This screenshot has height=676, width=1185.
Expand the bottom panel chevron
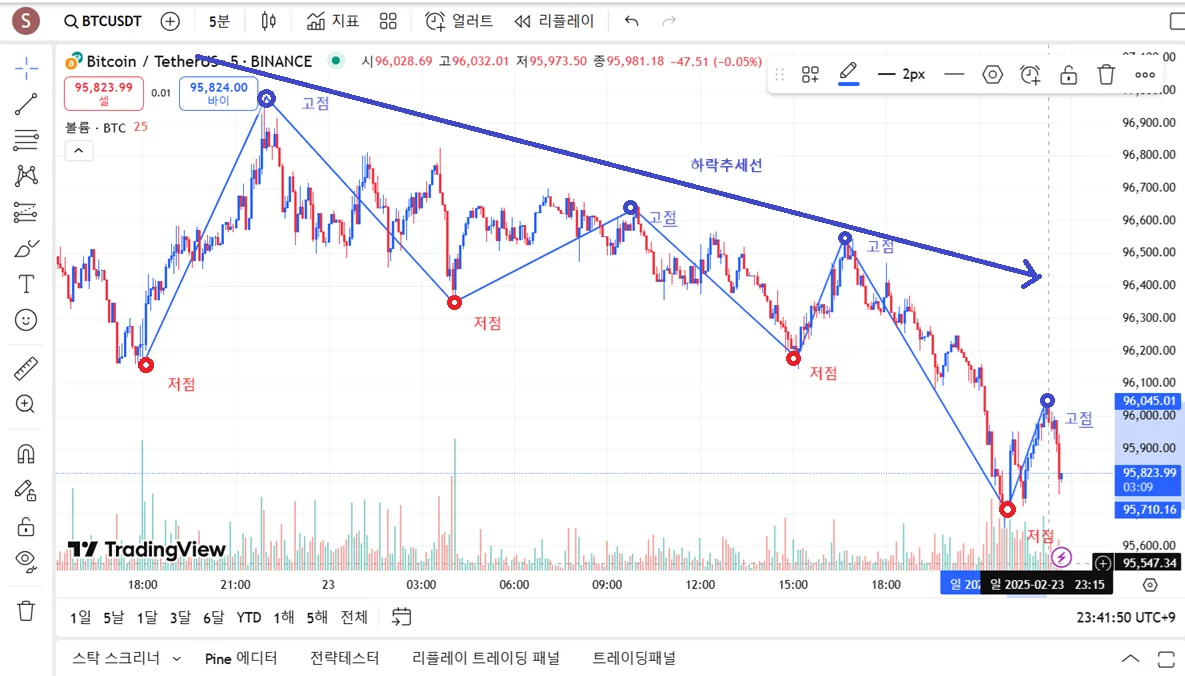click(1130, 658)
